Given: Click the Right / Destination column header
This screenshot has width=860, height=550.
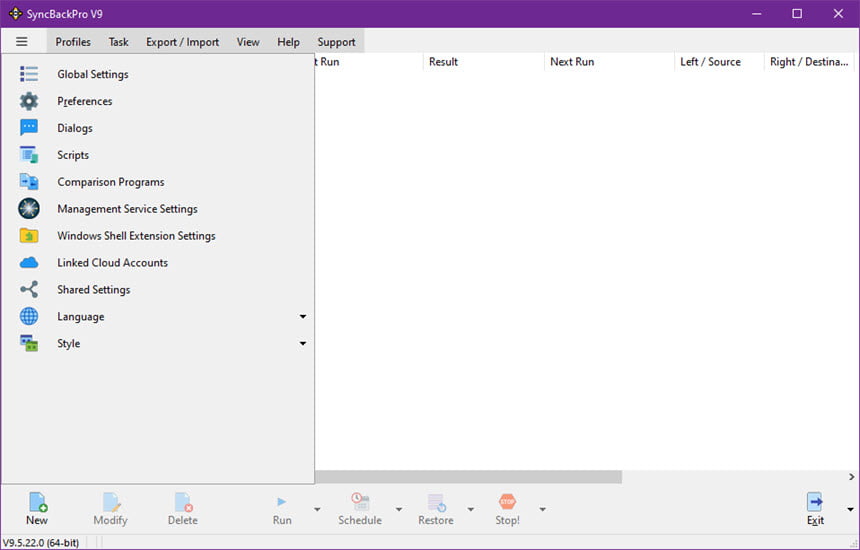Looking at the screenshot, I should pos(809,61).
